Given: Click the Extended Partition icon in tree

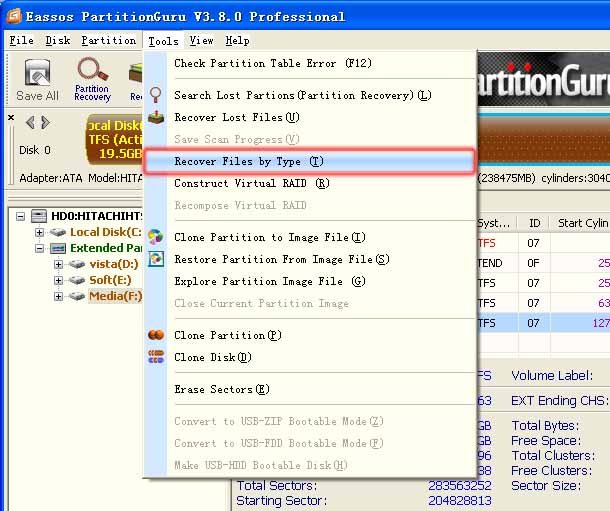Looking at the screenshot, I should pos(58,248).
